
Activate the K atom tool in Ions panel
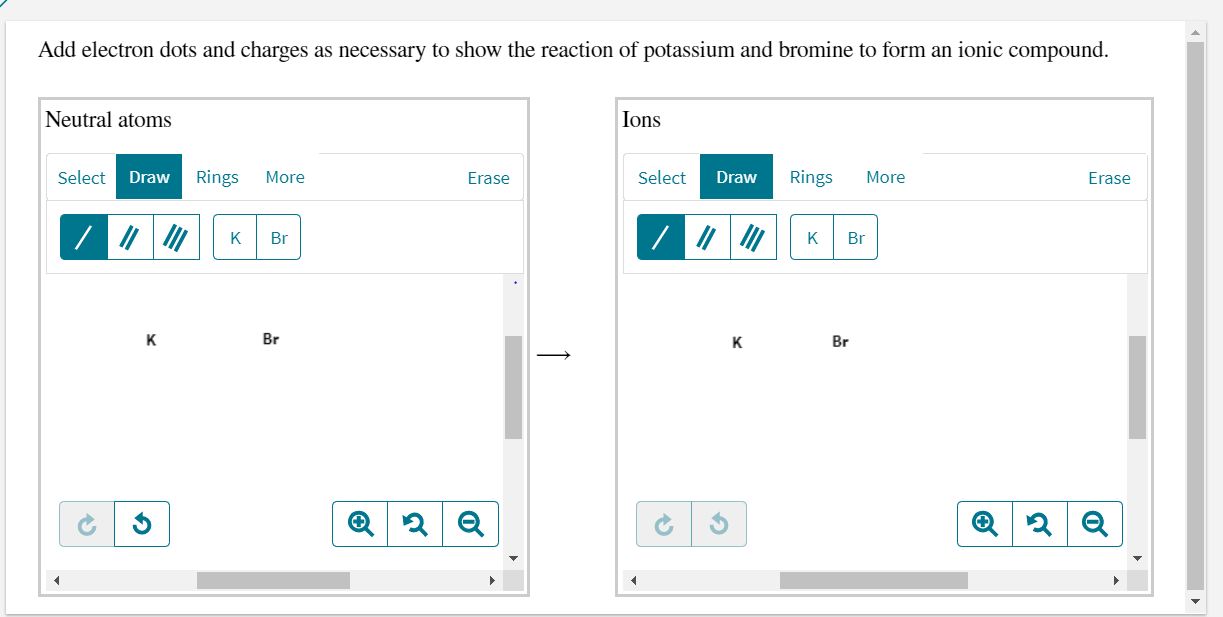(x=811, y=237)
